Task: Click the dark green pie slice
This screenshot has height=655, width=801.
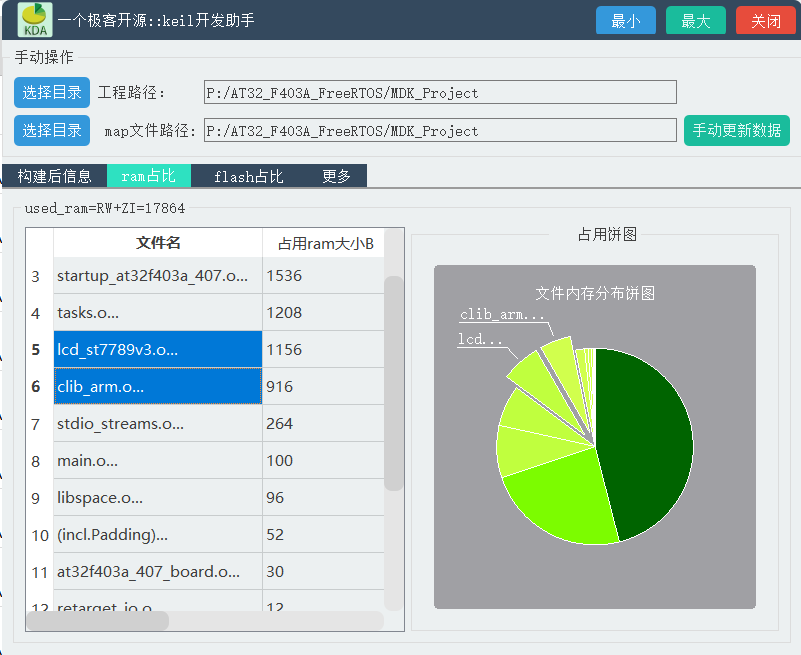Action: tap(649, 439)
